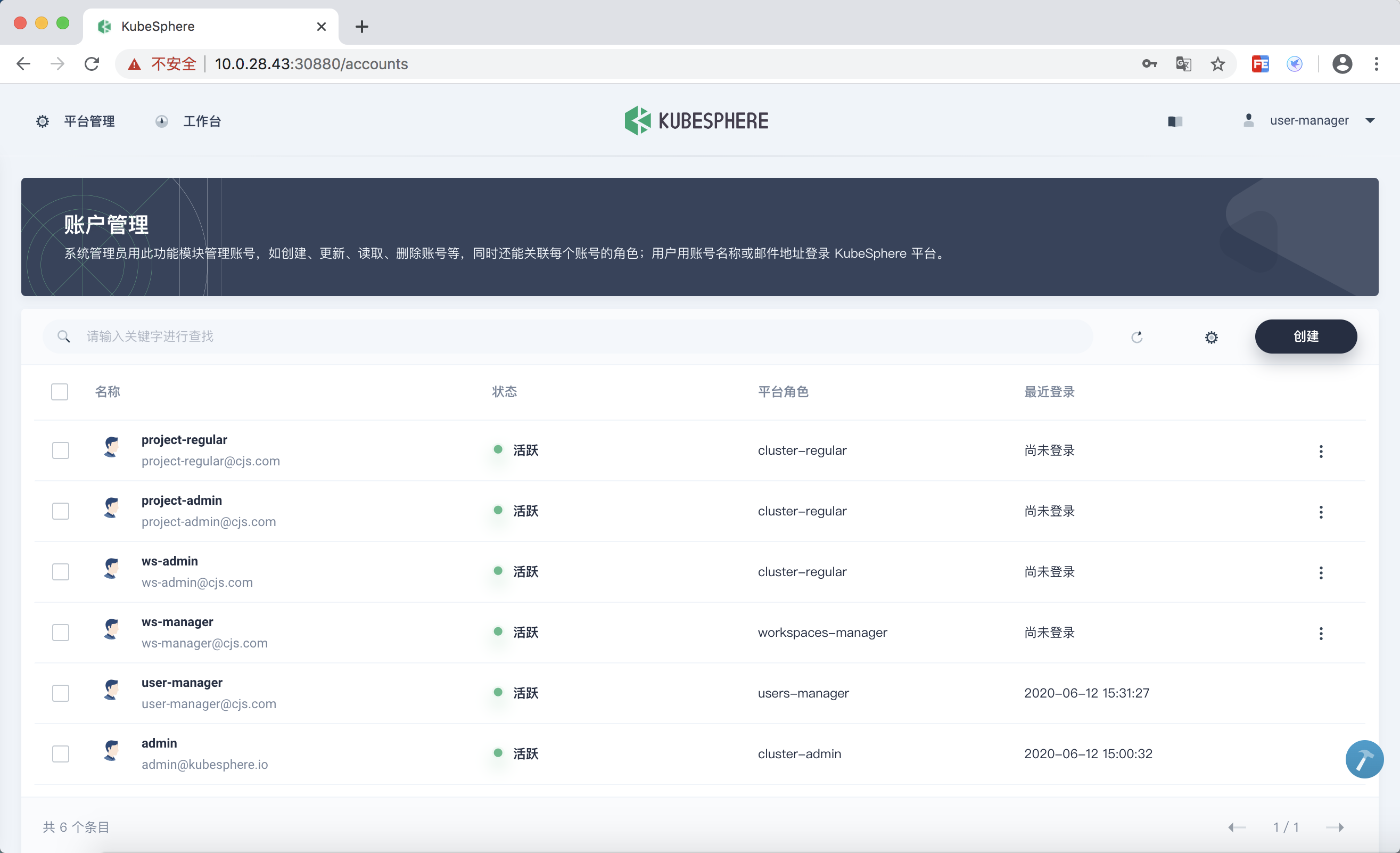The image size is (1400, 853).
Task: Open more actions menu for project-regular
Action: coord(1321,451)
